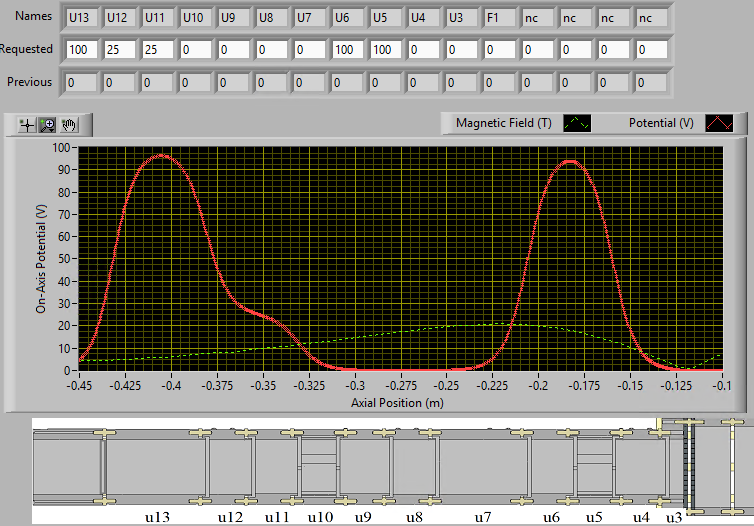Image resolution: width=754 pixels, height=526 pixels.
Task: Click the Requested field for U13
Action: (82, 49)
